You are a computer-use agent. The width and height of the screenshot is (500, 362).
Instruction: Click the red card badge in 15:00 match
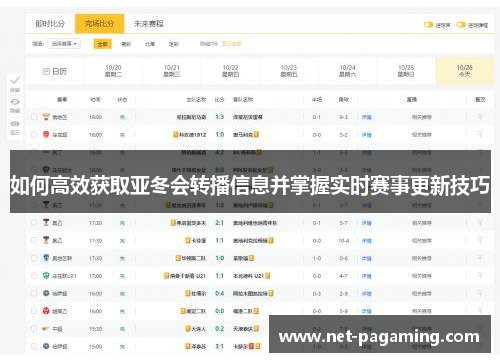(252, 346)
